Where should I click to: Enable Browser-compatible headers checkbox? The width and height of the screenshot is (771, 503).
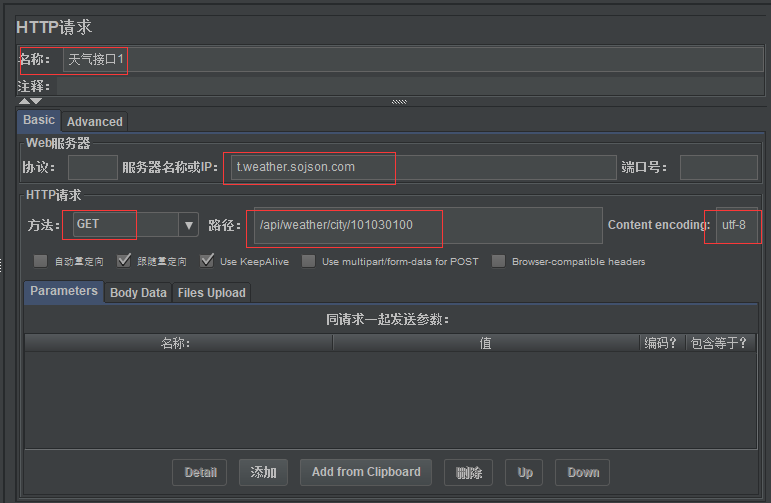click(x=499, y=261)
